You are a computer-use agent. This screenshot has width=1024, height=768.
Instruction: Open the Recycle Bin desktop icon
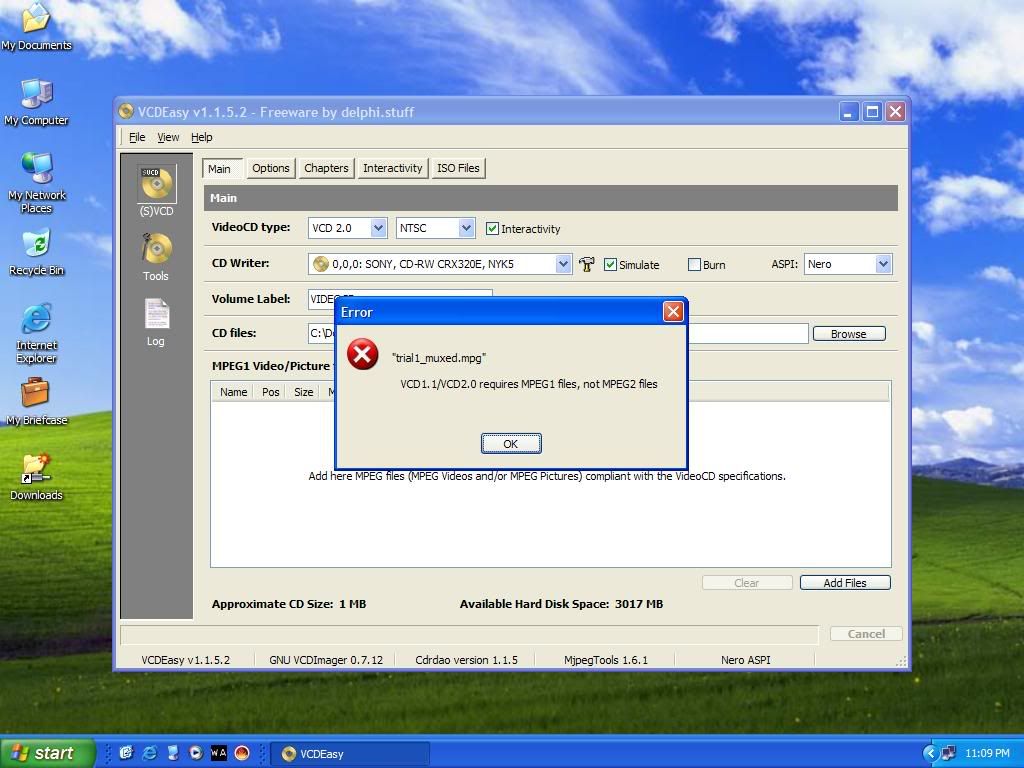click(x=37, y=252)
